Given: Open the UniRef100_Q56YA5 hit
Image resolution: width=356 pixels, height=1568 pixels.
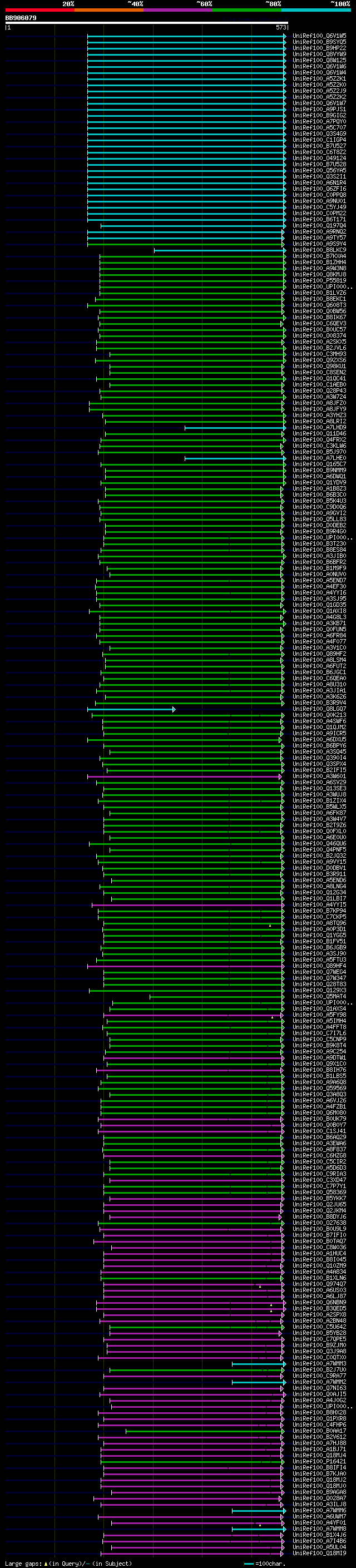Looking at the screenshot, I should coord(319,170).
